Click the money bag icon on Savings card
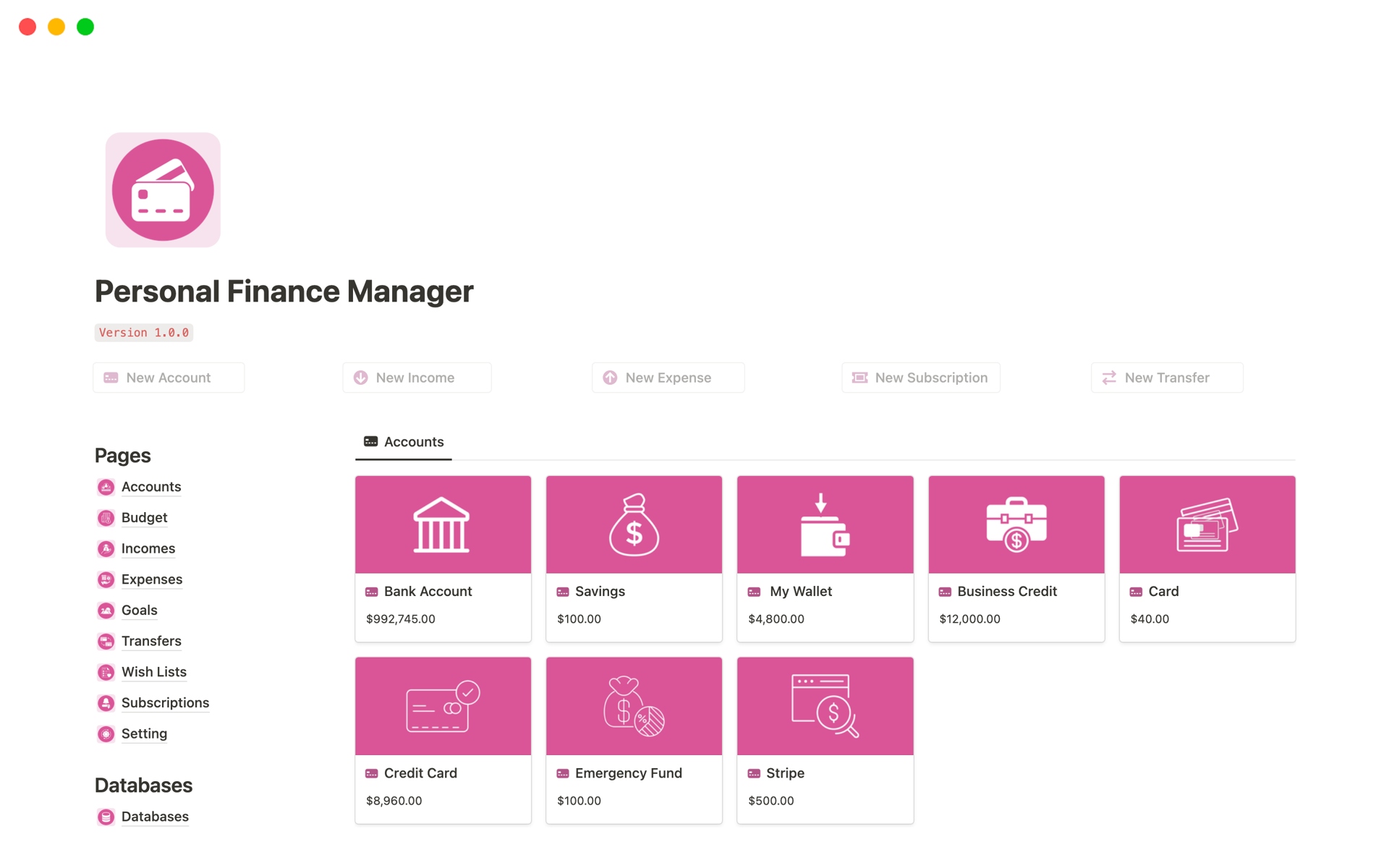This screenshot has width=1389, height=868. pos(634,524)
